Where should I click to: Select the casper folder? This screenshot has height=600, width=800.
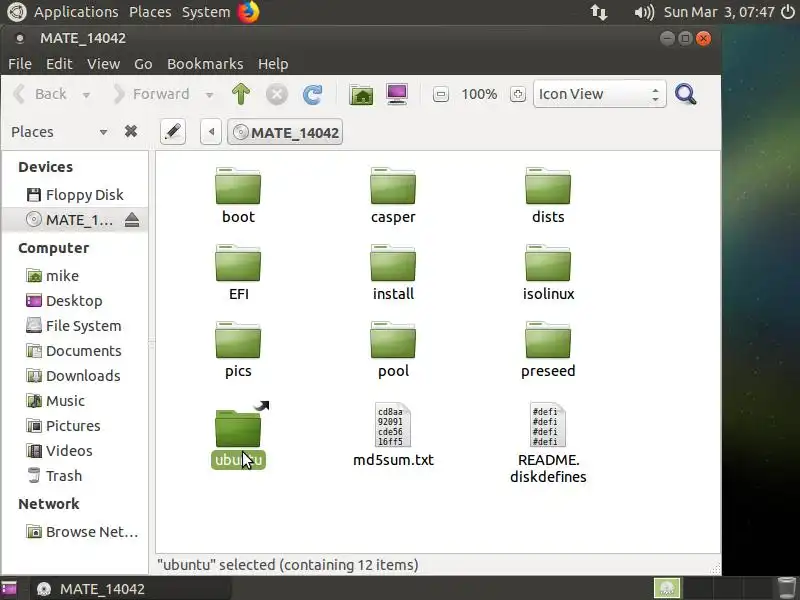click(x=393, y=195)
